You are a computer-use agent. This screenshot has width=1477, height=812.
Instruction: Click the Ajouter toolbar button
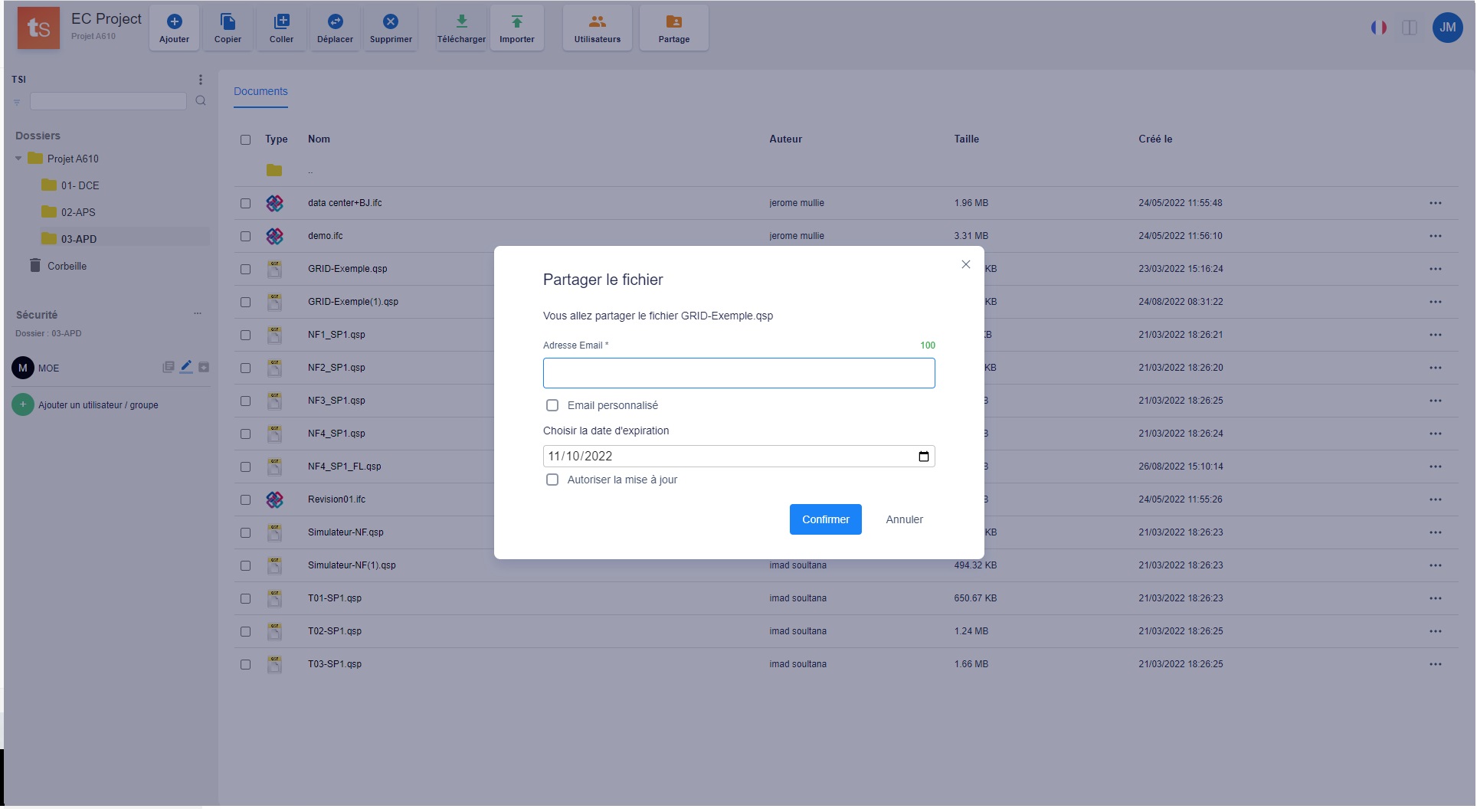174,28
